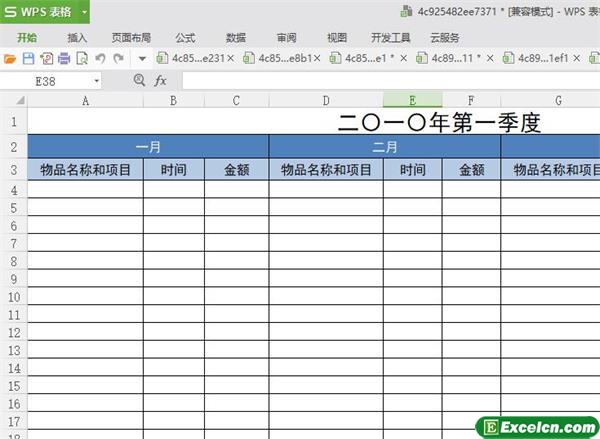The height and width of the screenshot is (439, 600).
Task: Click 物品名称和项目 cell in column A
Action: pos(85,170)
